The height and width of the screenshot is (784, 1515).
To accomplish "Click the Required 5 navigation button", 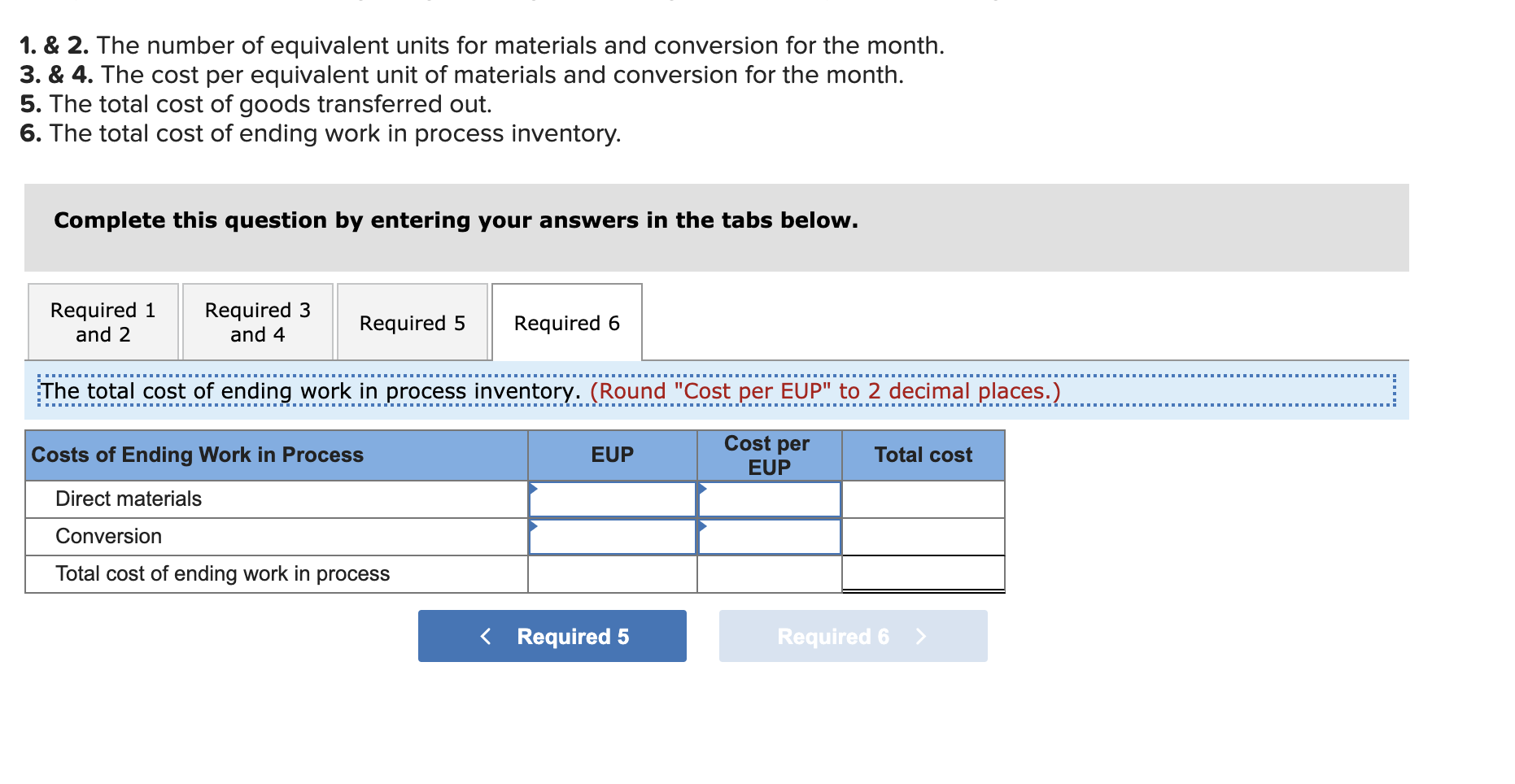I will tap(552, 636).
